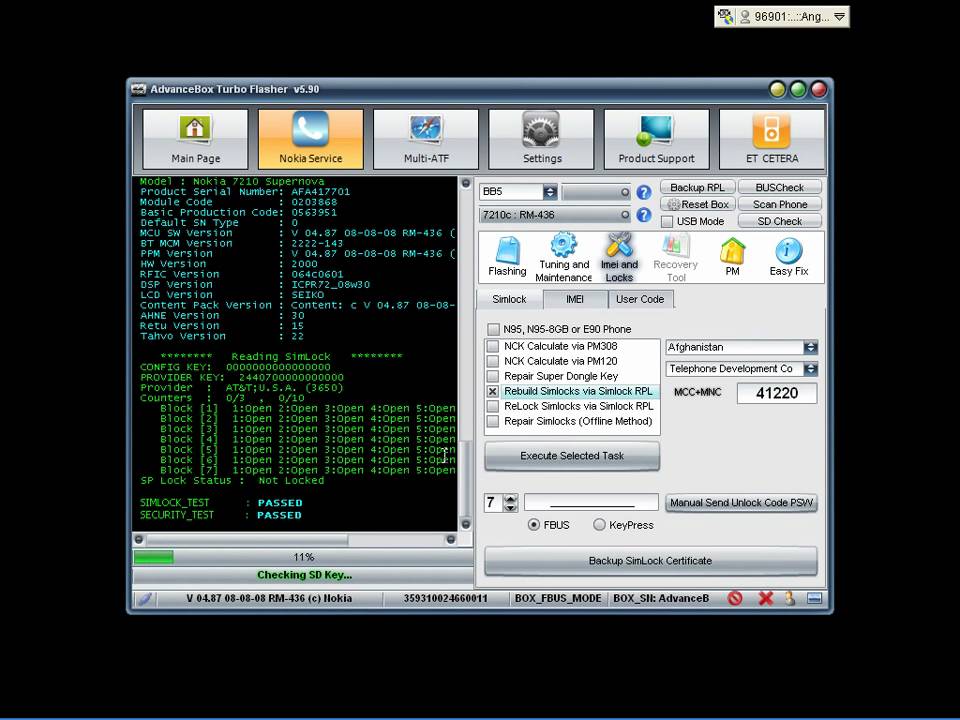Open Tuning and Maintenance tools

(x=563, y=257)
